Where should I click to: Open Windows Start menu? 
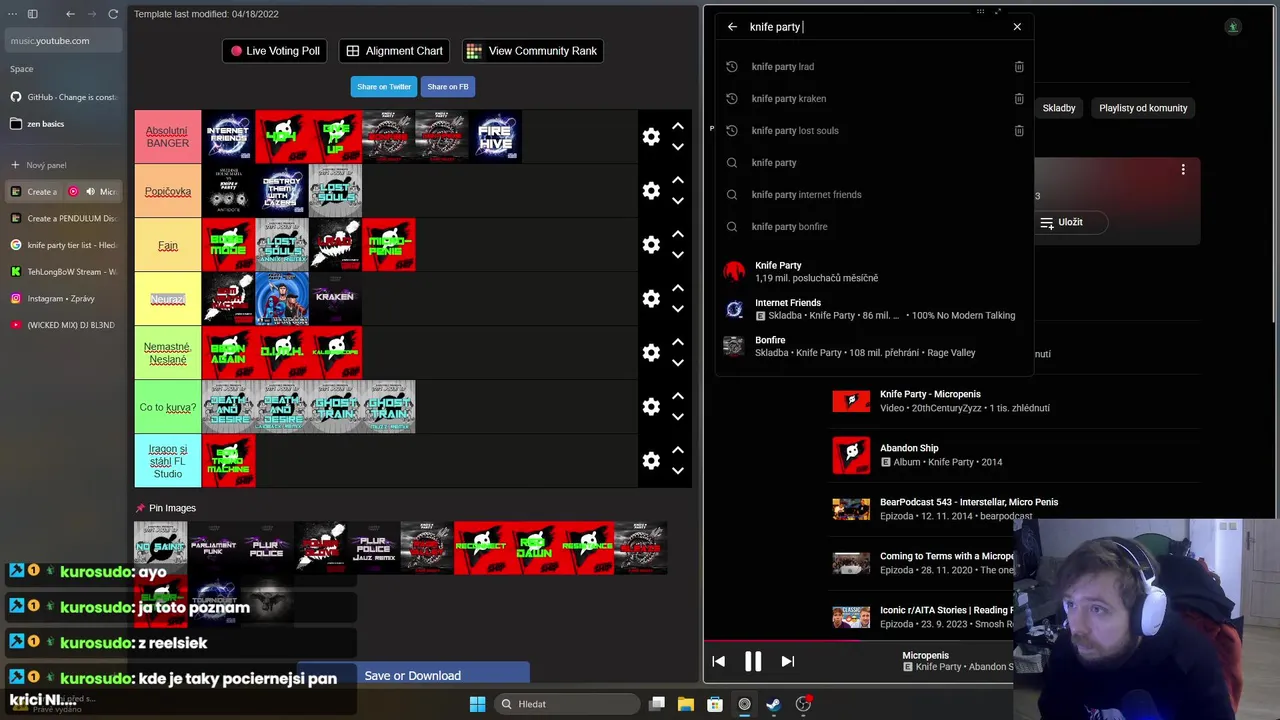click(477, 704)
